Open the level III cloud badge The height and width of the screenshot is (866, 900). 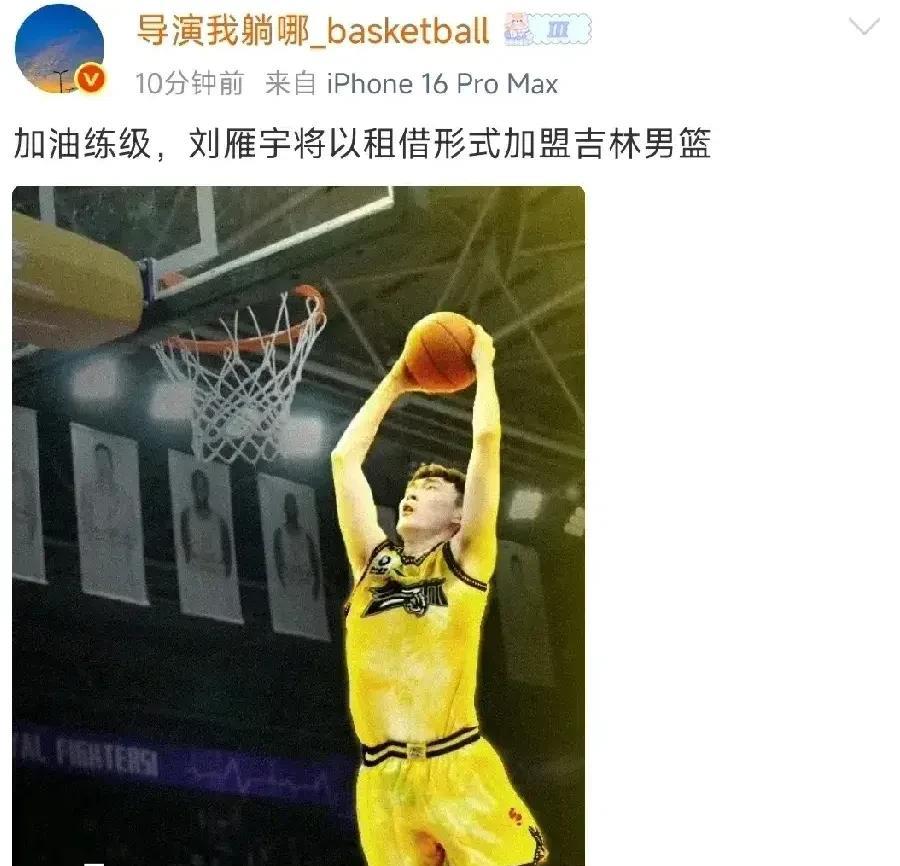pyautogui.click(x=559, y=29)
